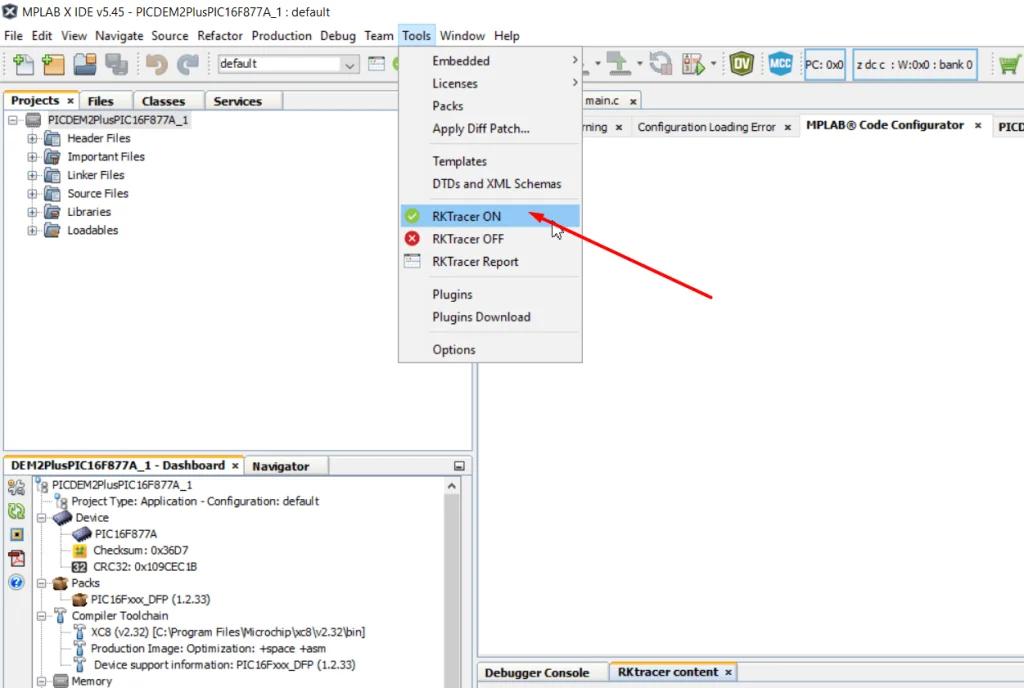
Task: Click the PIC16F877A chip icon in Dashboard
Action: (x=82, y=534)
